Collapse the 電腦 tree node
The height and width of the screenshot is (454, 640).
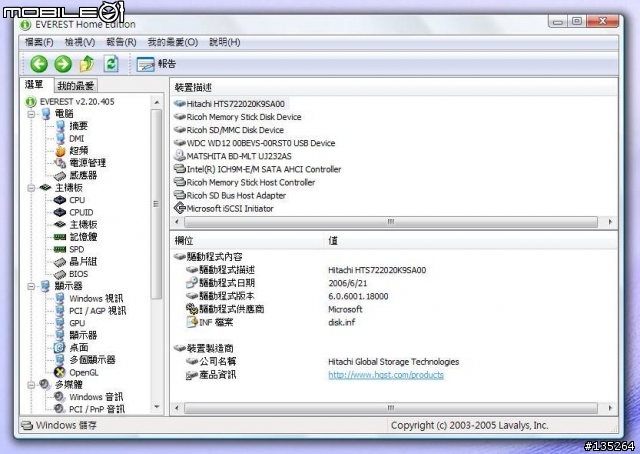pos(31,114)
